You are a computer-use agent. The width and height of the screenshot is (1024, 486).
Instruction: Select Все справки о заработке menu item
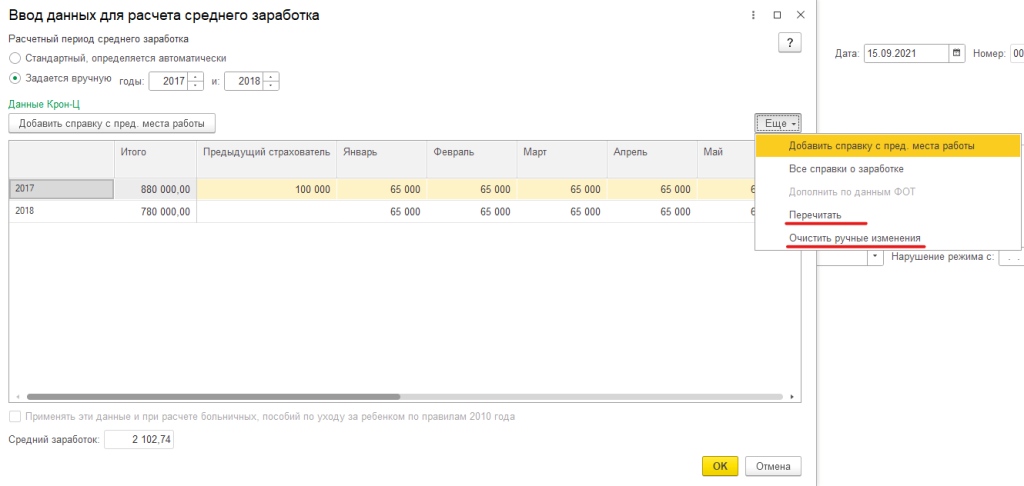pos(846,169)
